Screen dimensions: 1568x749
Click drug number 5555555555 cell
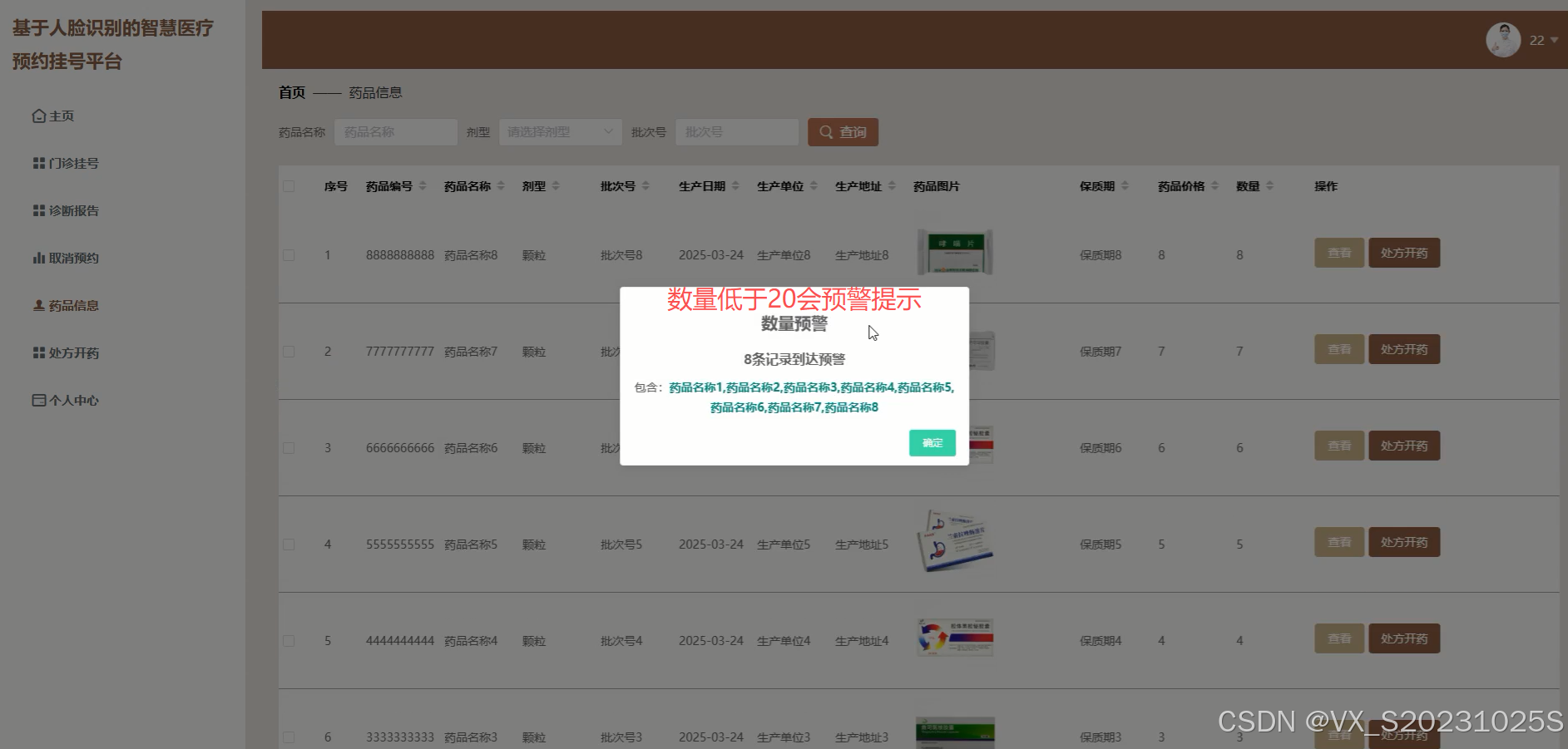point(400,545)
